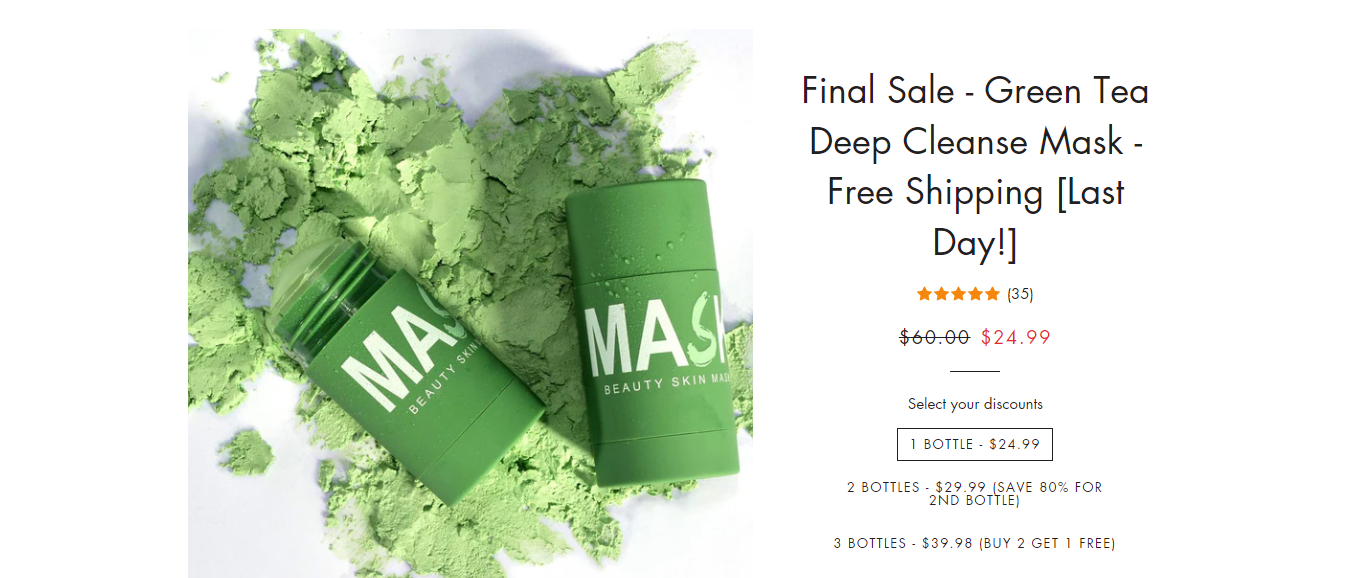The image size is (1366, 578).
Task: Click the second orange rating star
Action: (942, 294)
